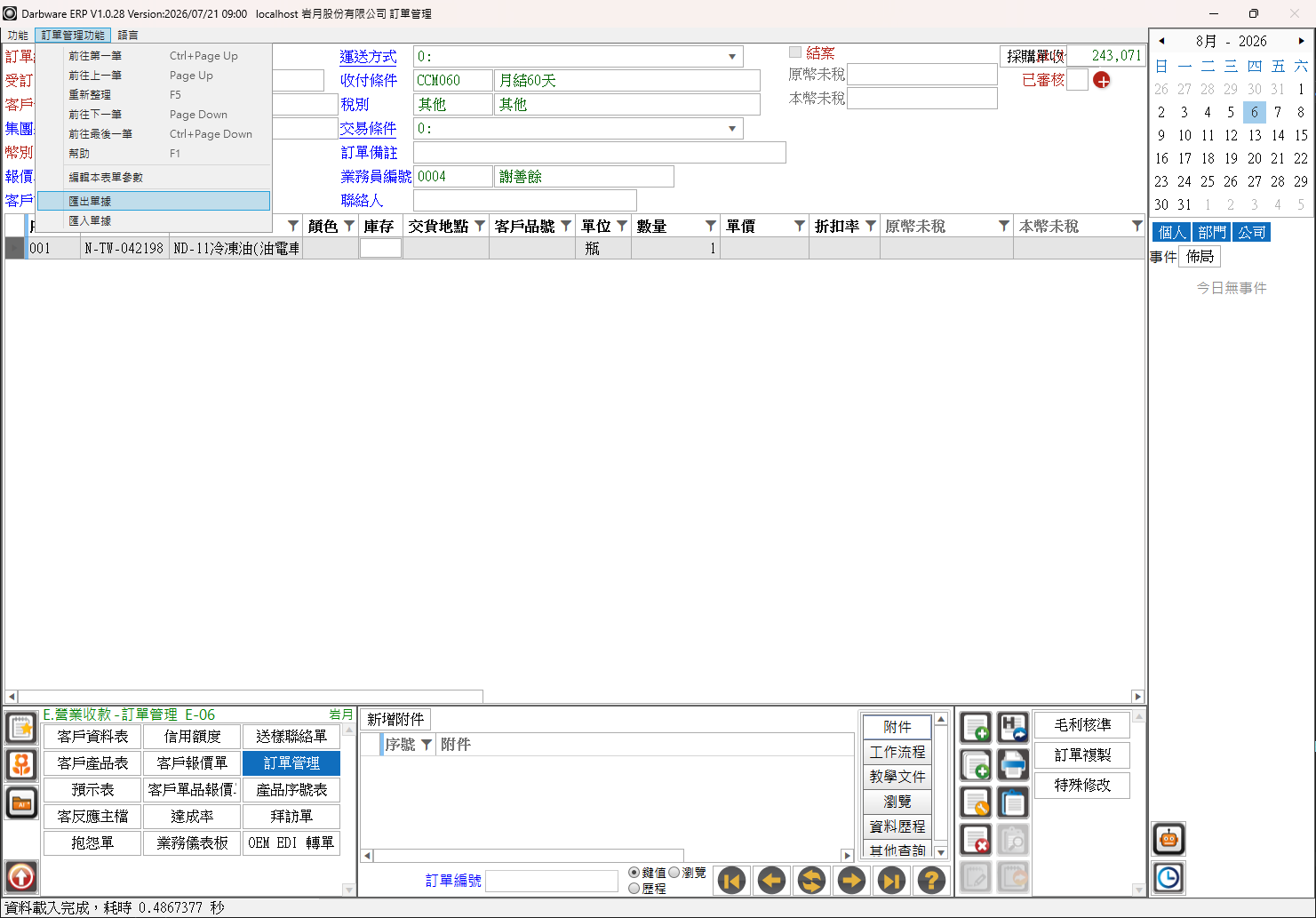Open the 客戶資料表 module

tap(92, 737)
